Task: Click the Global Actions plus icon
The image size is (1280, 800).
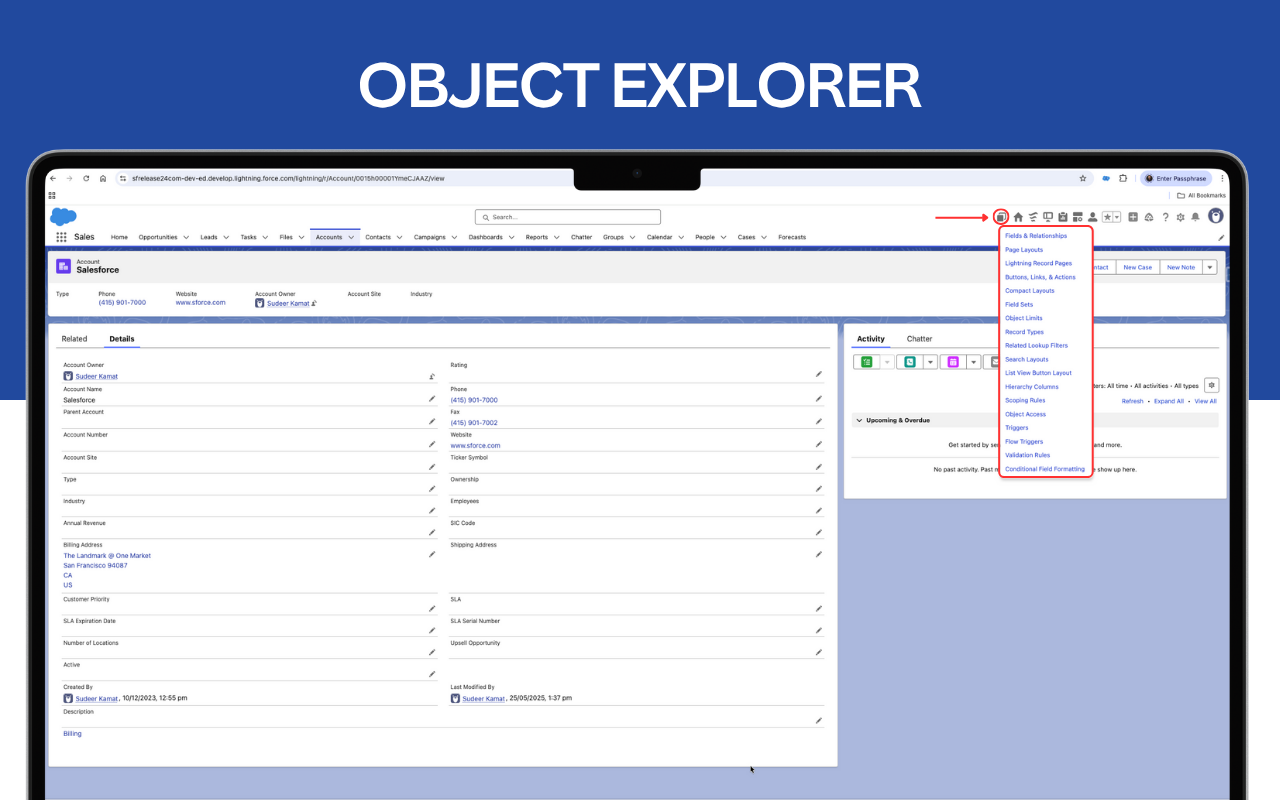Action: click(x=1133, y=217)
